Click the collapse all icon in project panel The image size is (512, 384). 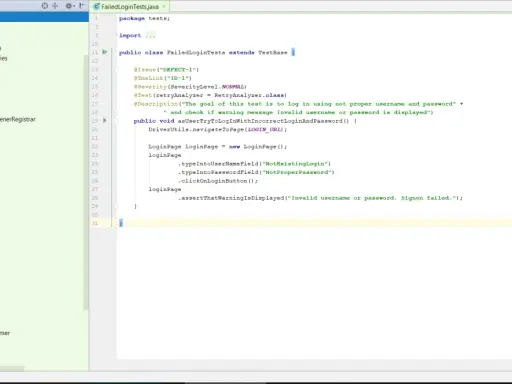pyautogui.click(x=55, y=6)
